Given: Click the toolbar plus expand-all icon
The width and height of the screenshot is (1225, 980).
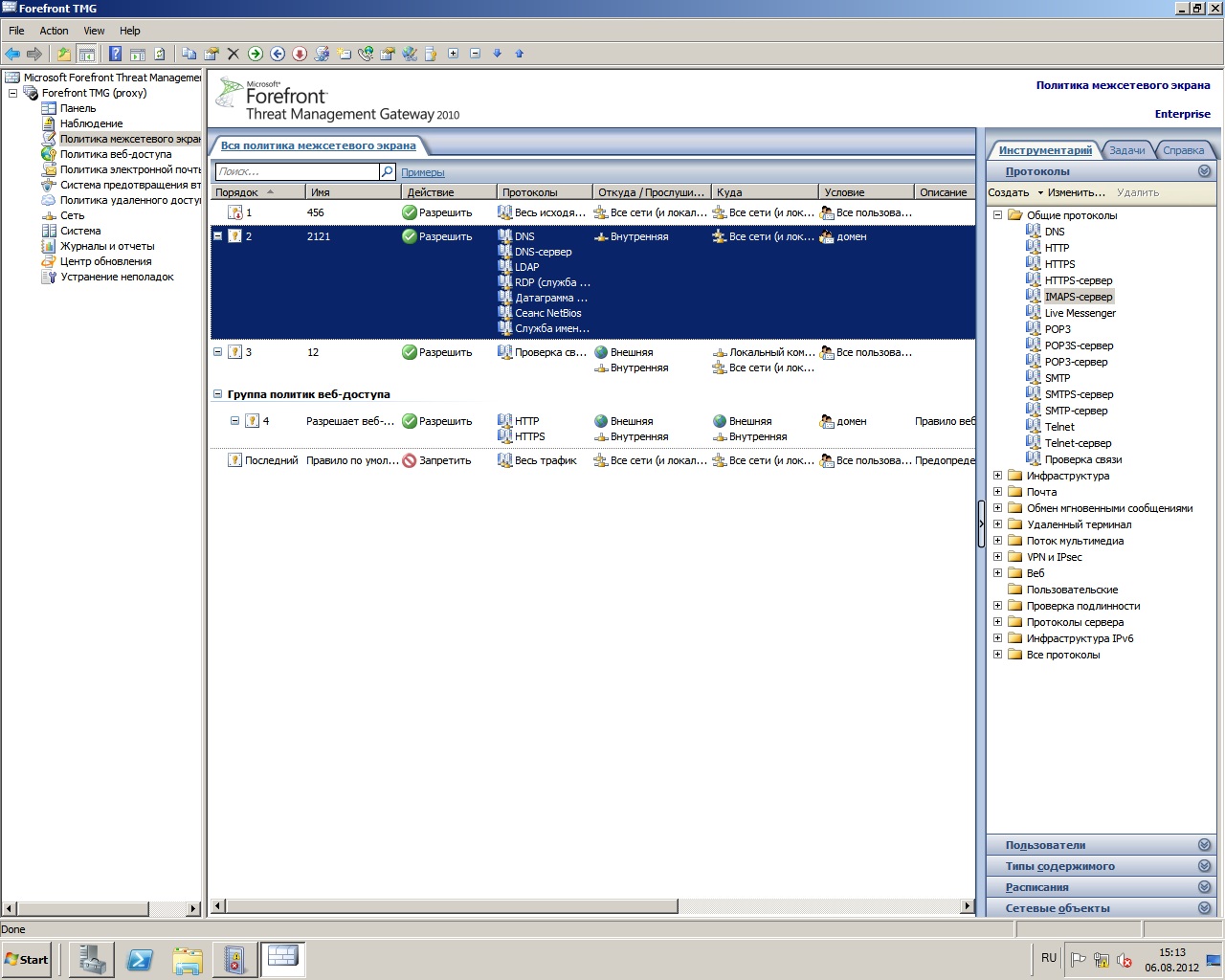Looking at the screenshot, I should (454, 54).
